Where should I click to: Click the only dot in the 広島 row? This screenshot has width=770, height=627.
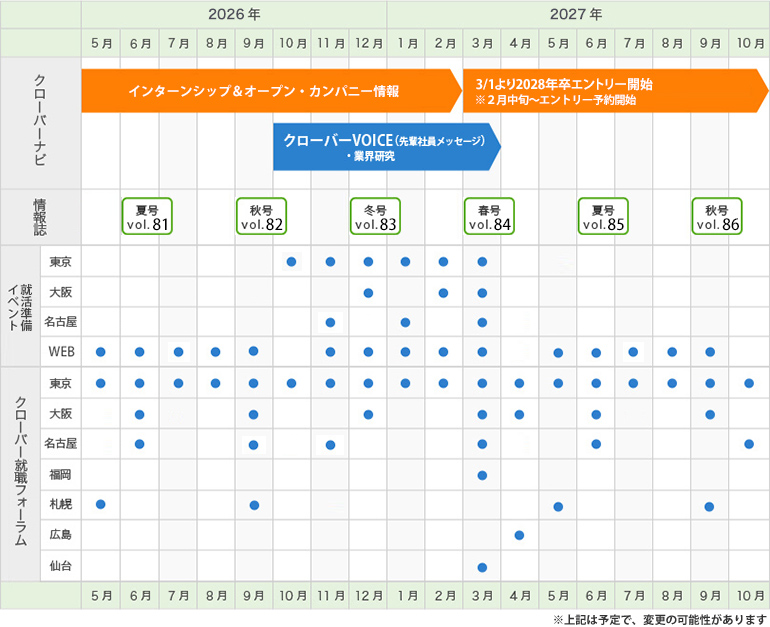(x=519, y=535)
